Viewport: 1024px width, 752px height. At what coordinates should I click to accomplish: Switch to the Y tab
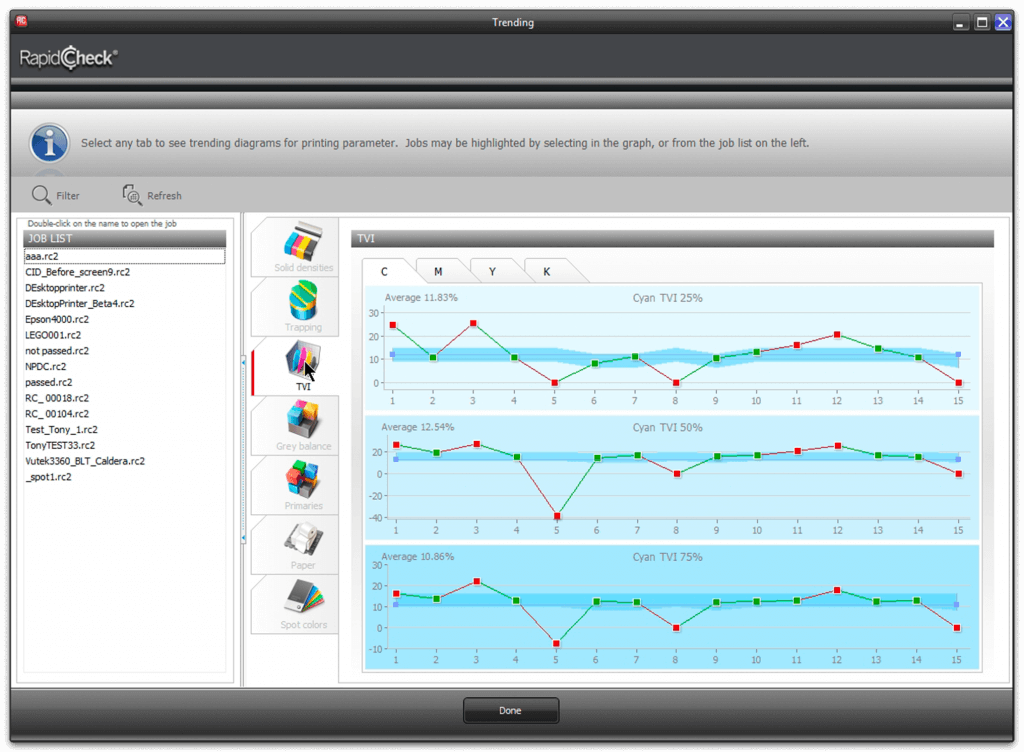pyautogui.click(x=492, y=272)
